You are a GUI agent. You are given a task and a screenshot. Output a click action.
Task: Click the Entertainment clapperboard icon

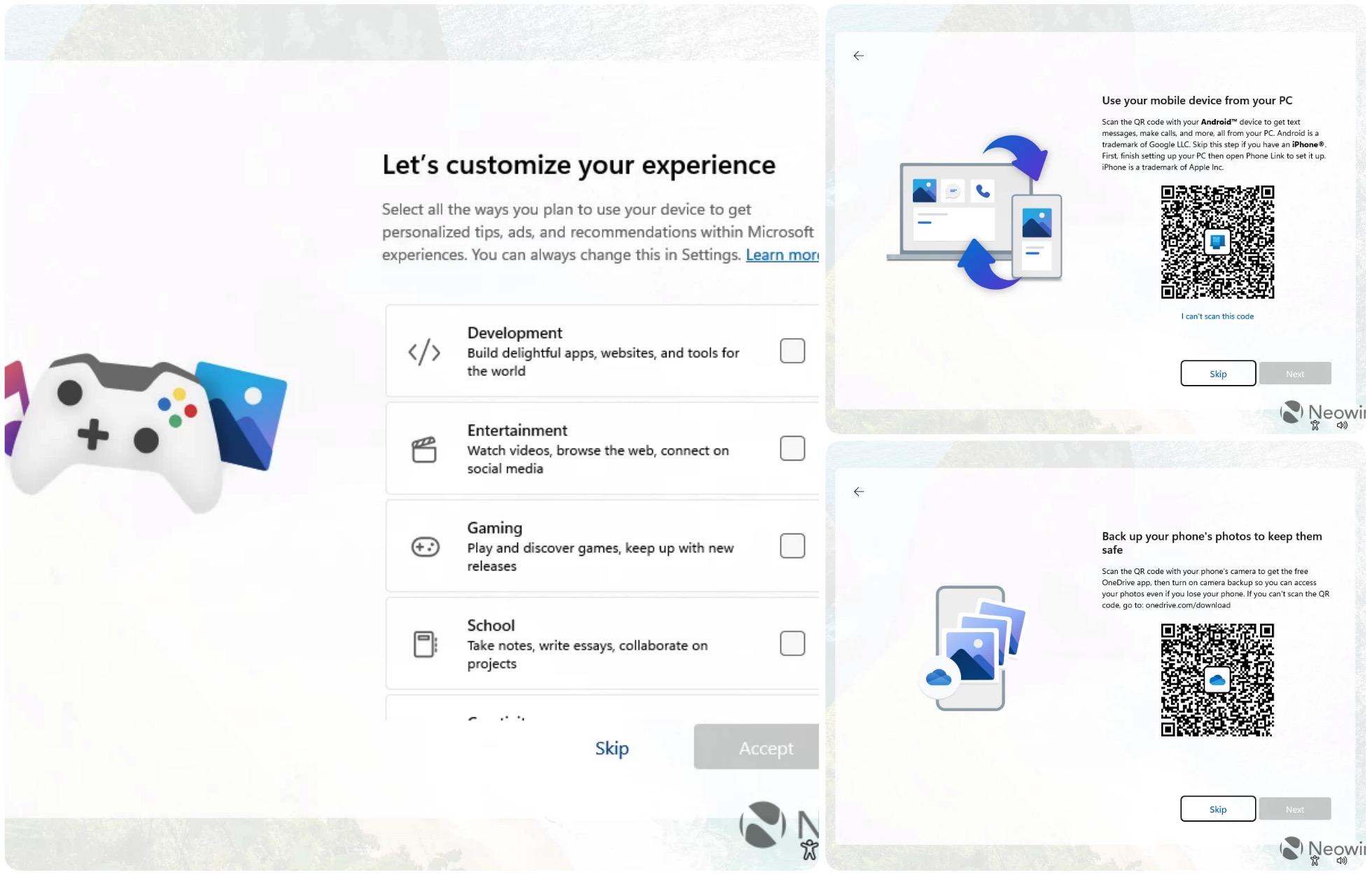pyautogui.click(x=424, y=449)
